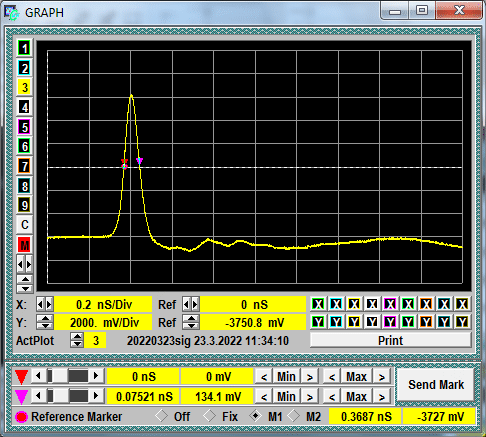Screen dimensions: 486x437
Task: Click X scale left-right arrows
Action: 44,304
